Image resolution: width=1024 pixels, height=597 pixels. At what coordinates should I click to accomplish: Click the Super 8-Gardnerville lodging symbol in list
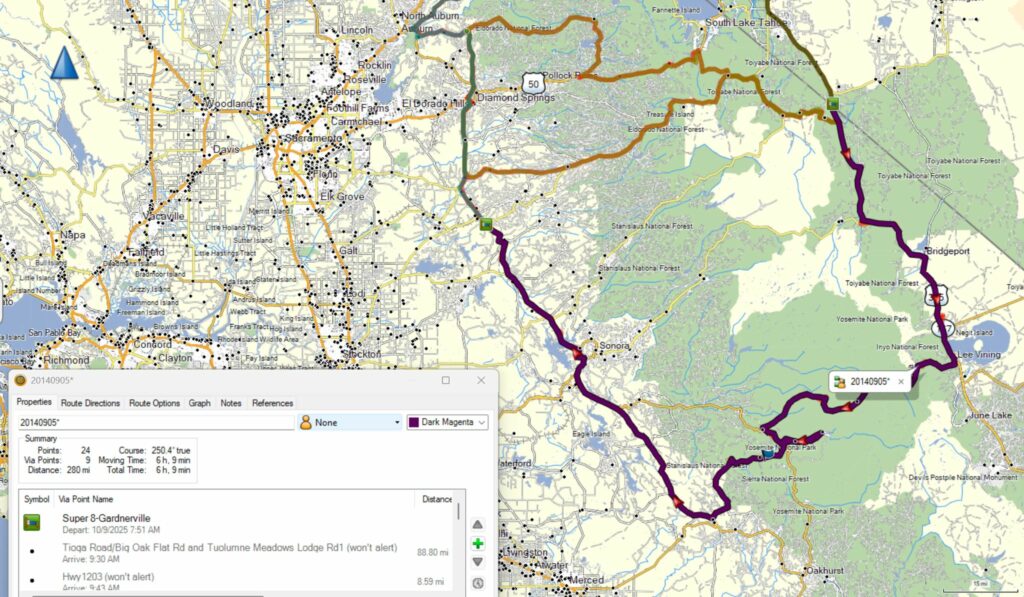[32, 523]
